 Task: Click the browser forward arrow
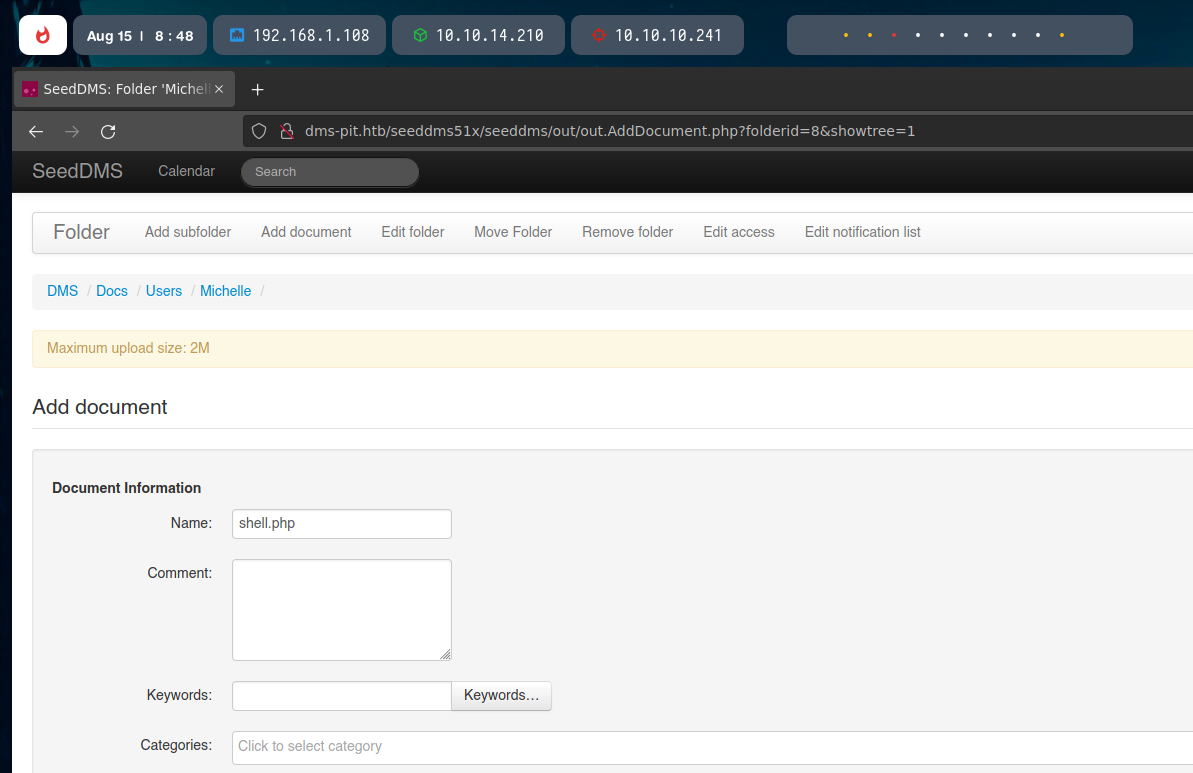[x=72, y=132]
